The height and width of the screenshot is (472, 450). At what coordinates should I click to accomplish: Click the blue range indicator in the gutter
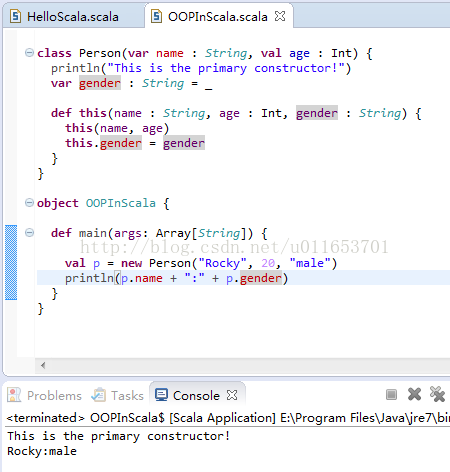pyautogui.click(x=11, y=263)
